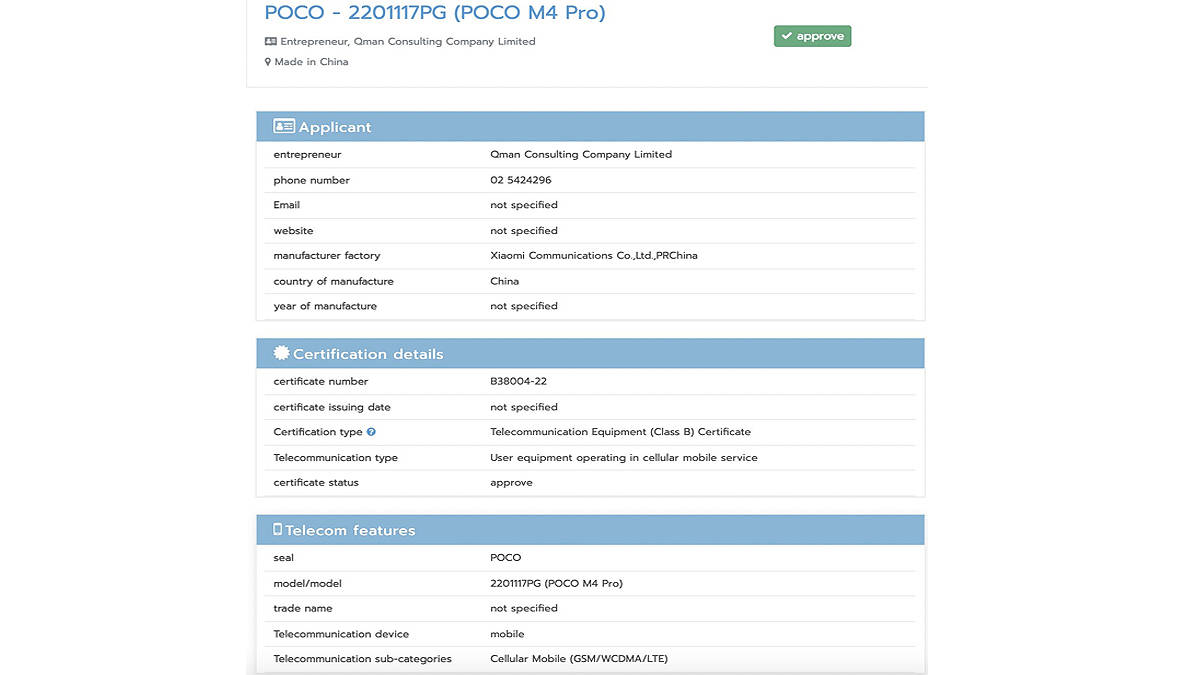Open the POCO - 2201117PG (POCO M4 Pro) title link
This screenshot has width=1200, height=675.
434,13
